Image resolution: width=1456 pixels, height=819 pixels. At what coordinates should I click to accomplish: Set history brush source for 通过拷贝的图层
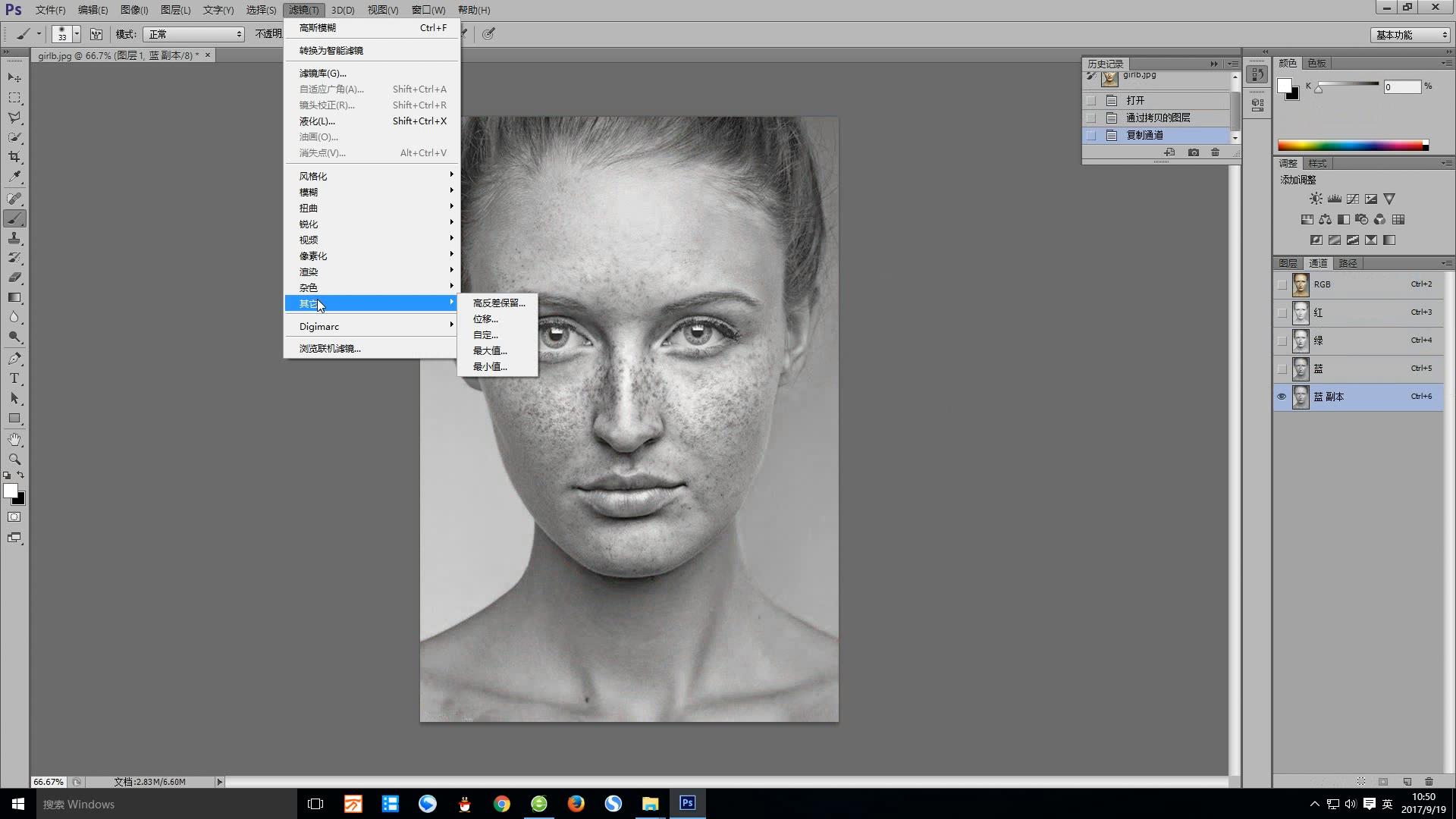(1091, 118)
